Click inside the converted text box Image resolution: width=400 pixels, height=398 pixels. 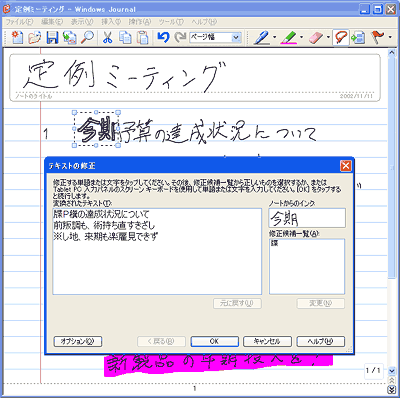coord(157,251)
